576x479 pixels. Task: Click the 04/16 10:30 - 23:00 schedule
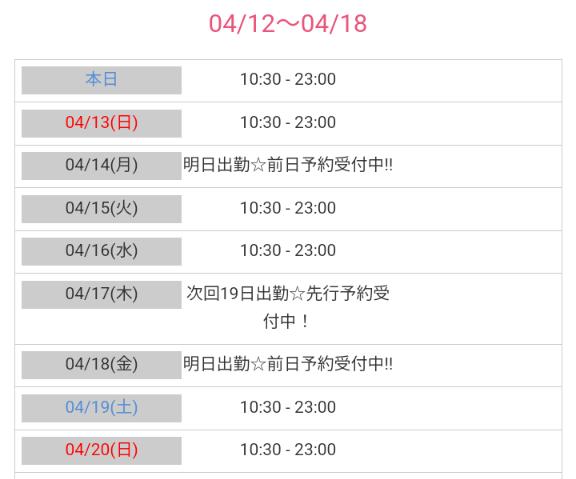coord(288,251)
